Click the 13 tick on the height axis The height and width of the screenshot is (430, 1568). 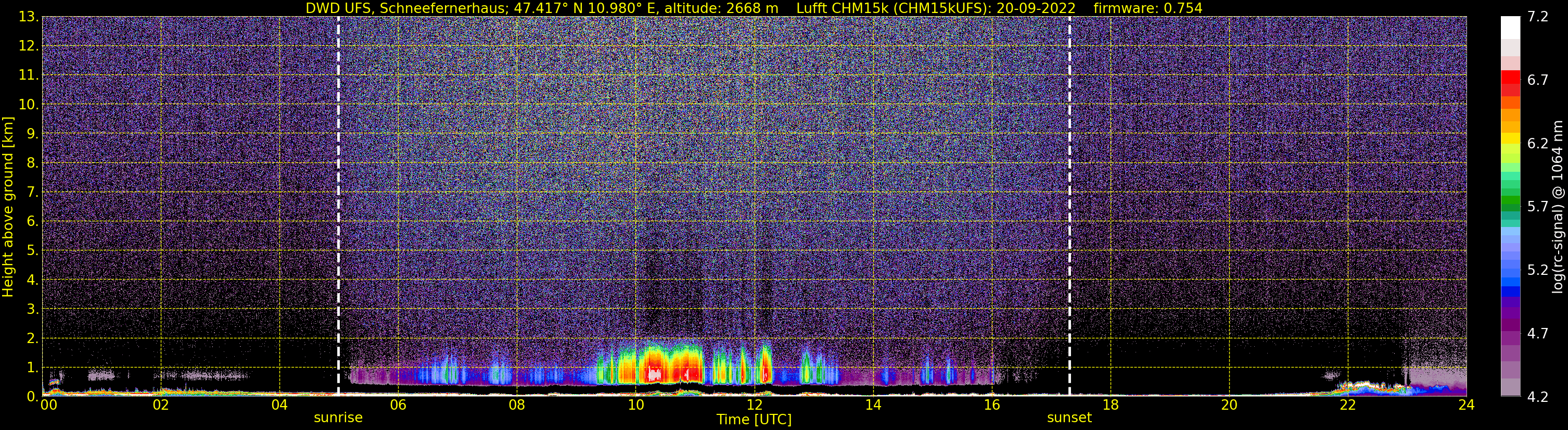point(28,17)
